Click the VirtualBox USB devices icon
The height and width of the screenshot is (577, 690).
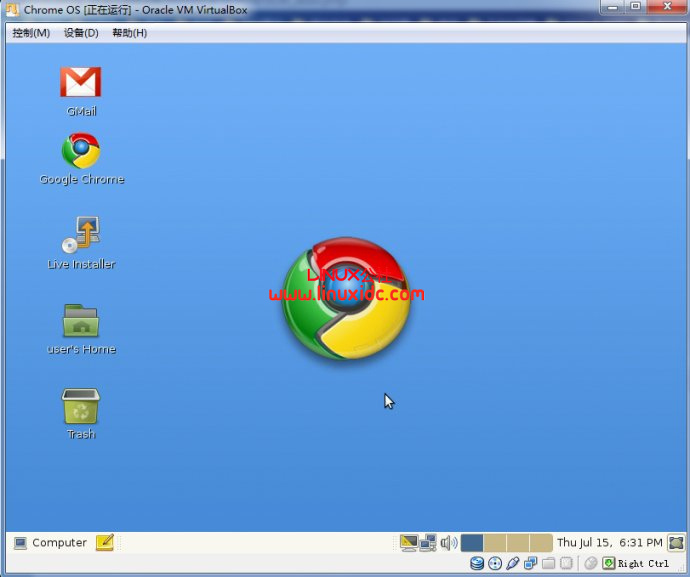(513, 563)
